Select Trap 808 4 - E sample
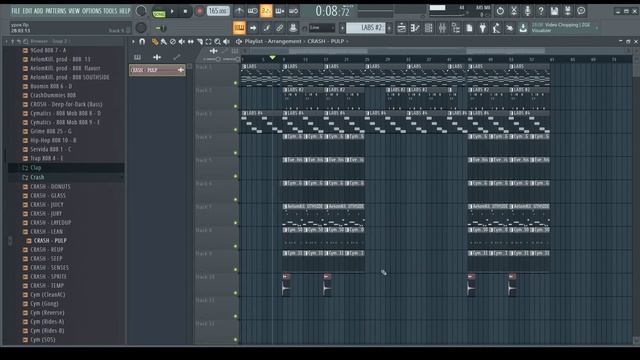Screen dimensions: 640x360 point(47,158)
